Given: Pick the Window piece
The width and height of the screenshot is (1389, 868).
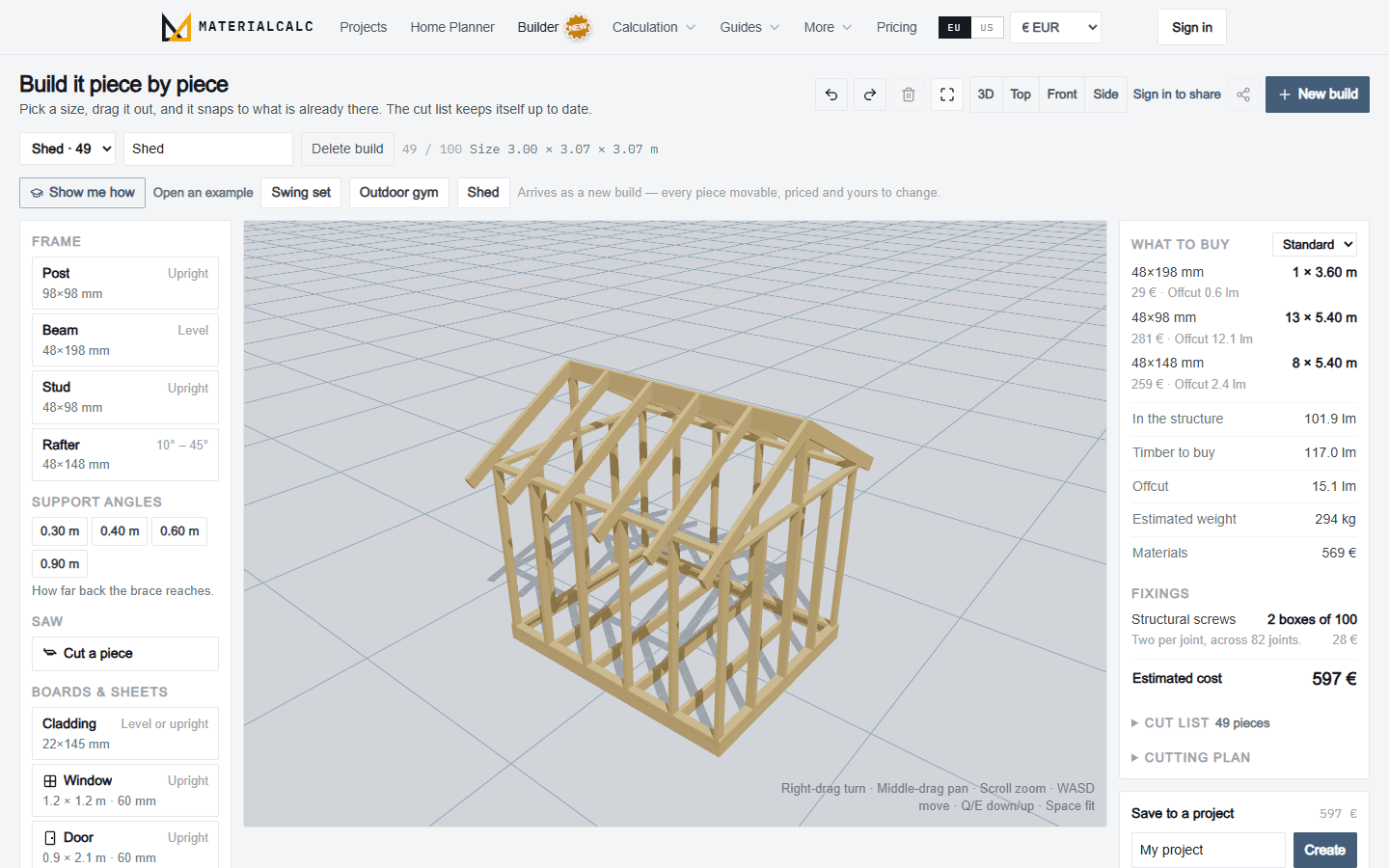Looking at the screenshot, I should [x=125, y=790].
